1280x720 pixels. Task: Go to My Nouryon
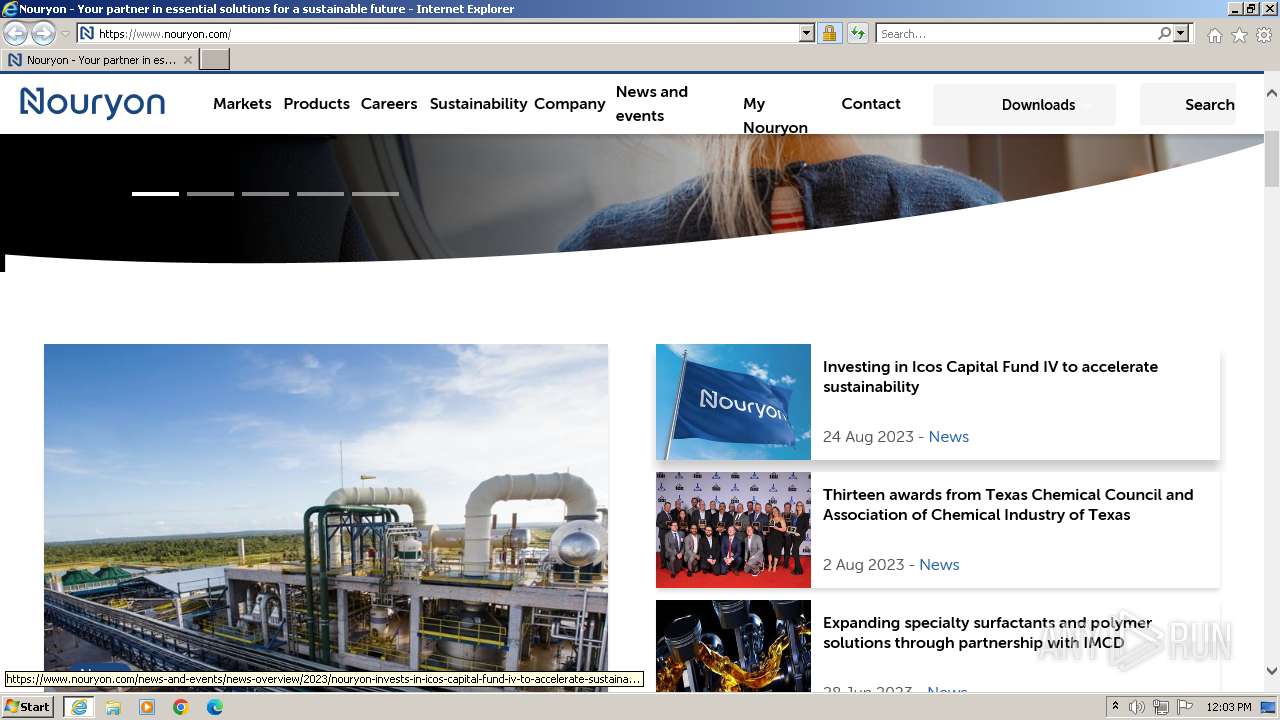coord(775,116)
